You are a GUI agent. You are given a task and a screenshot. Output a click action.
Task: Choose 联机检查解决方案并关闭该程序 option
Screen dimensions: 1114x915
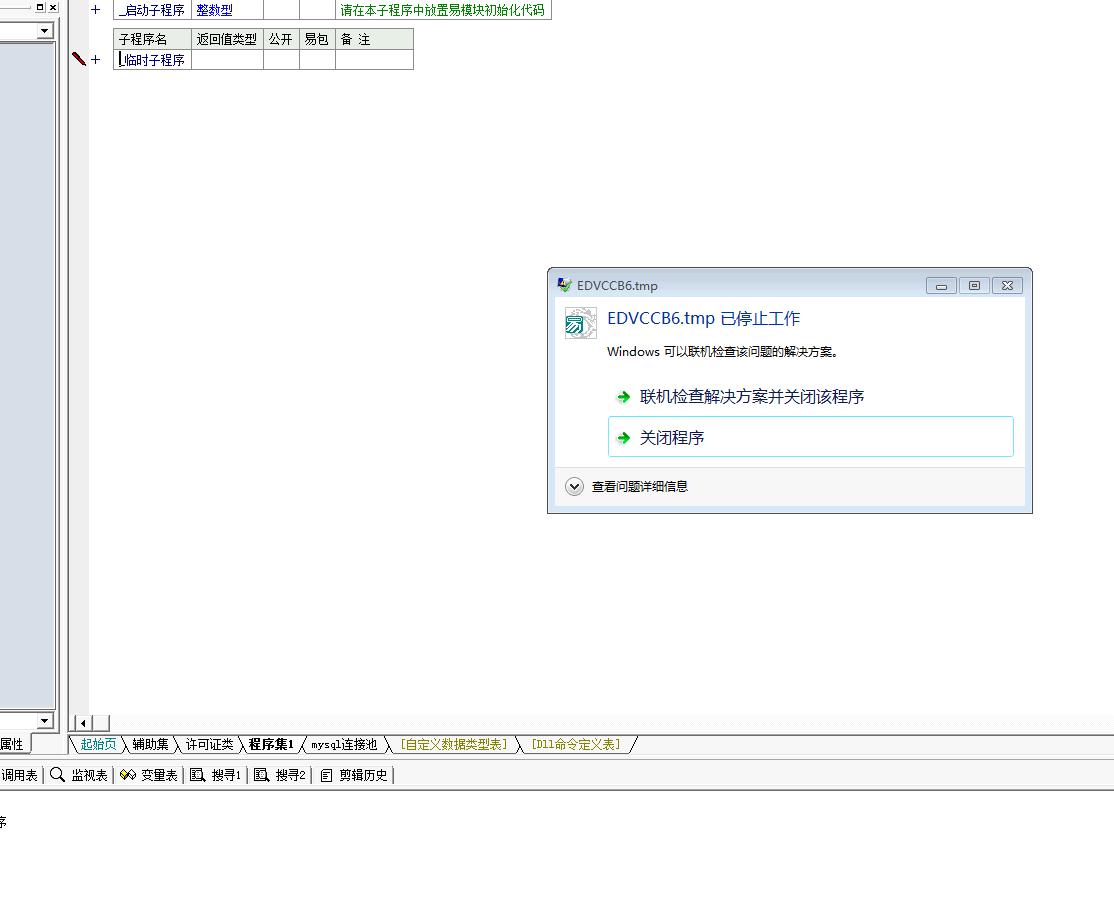pos(751,397)
